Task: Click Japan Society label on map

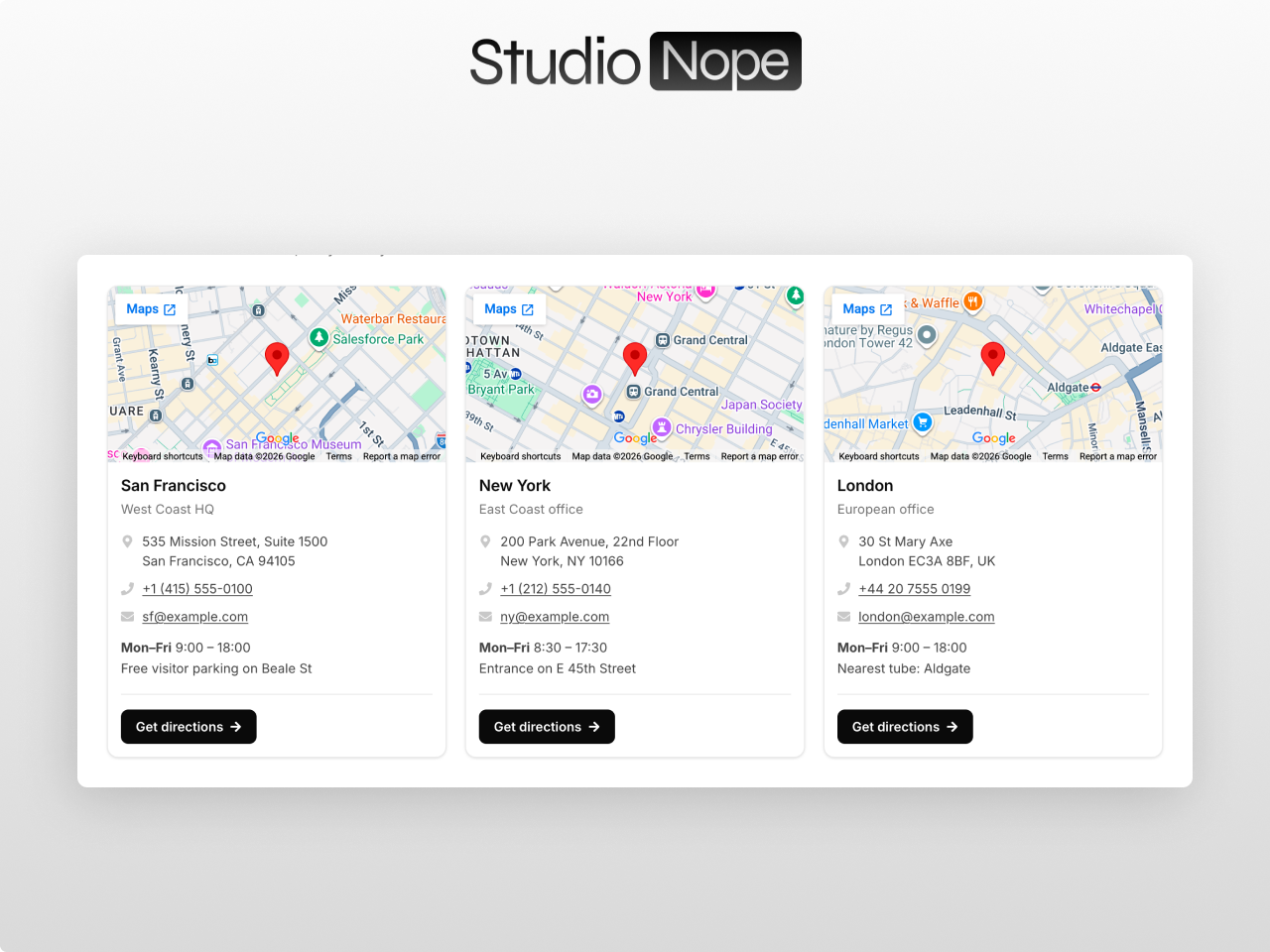Action: click(x=761, y=405)
